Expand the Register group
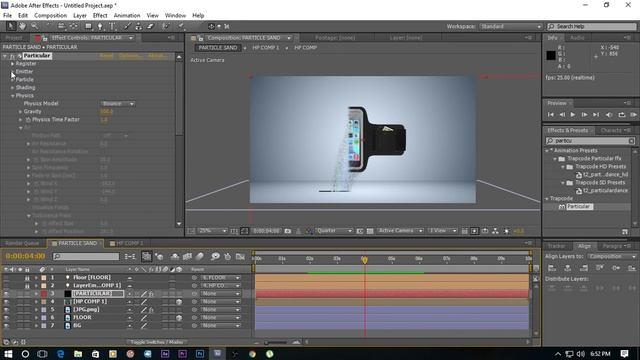The height and width of the screenshot is (360, 640). coord(12,64)
